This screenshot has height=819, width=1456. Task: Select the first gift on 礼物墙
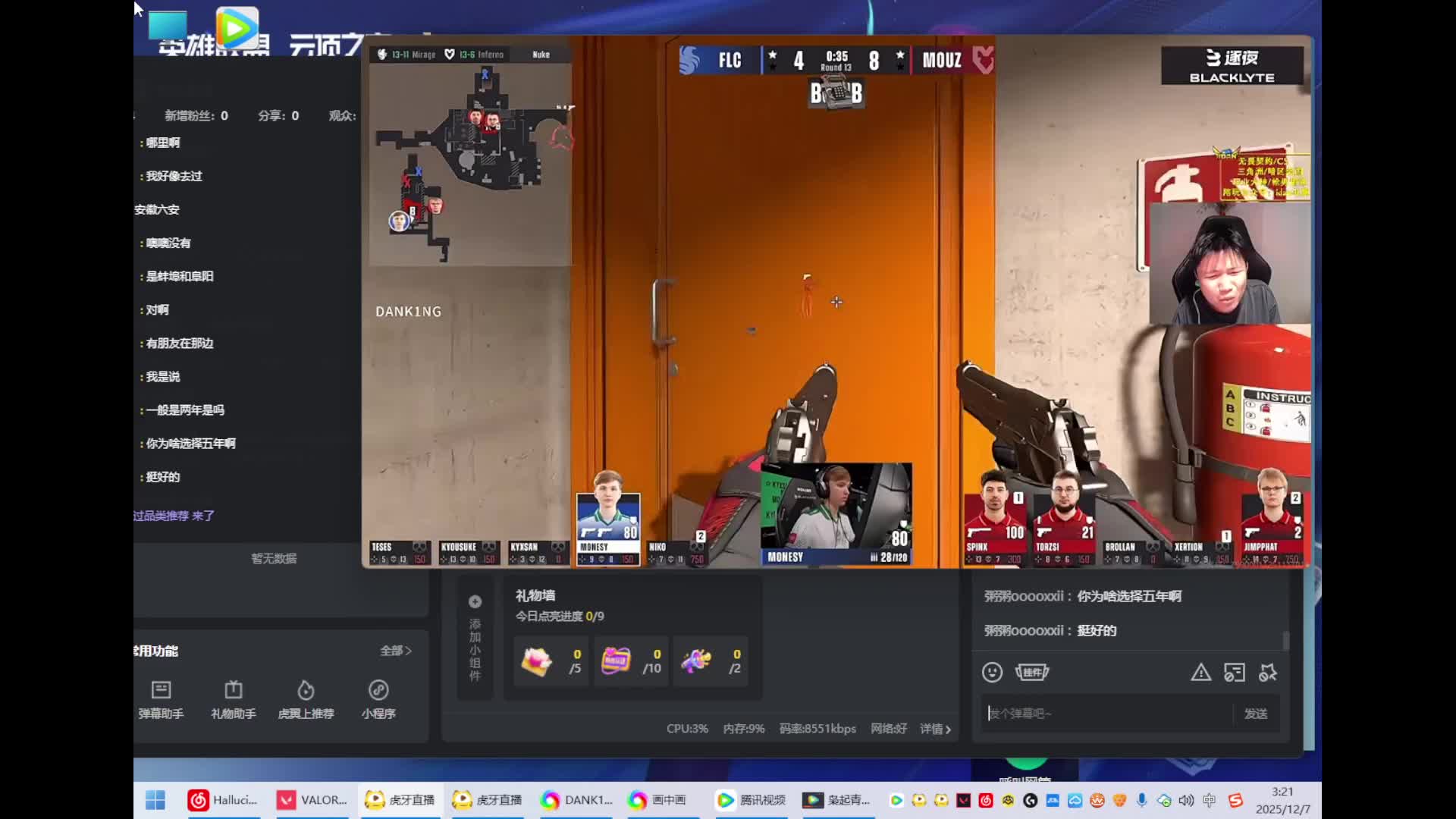(x=537, y=661)
